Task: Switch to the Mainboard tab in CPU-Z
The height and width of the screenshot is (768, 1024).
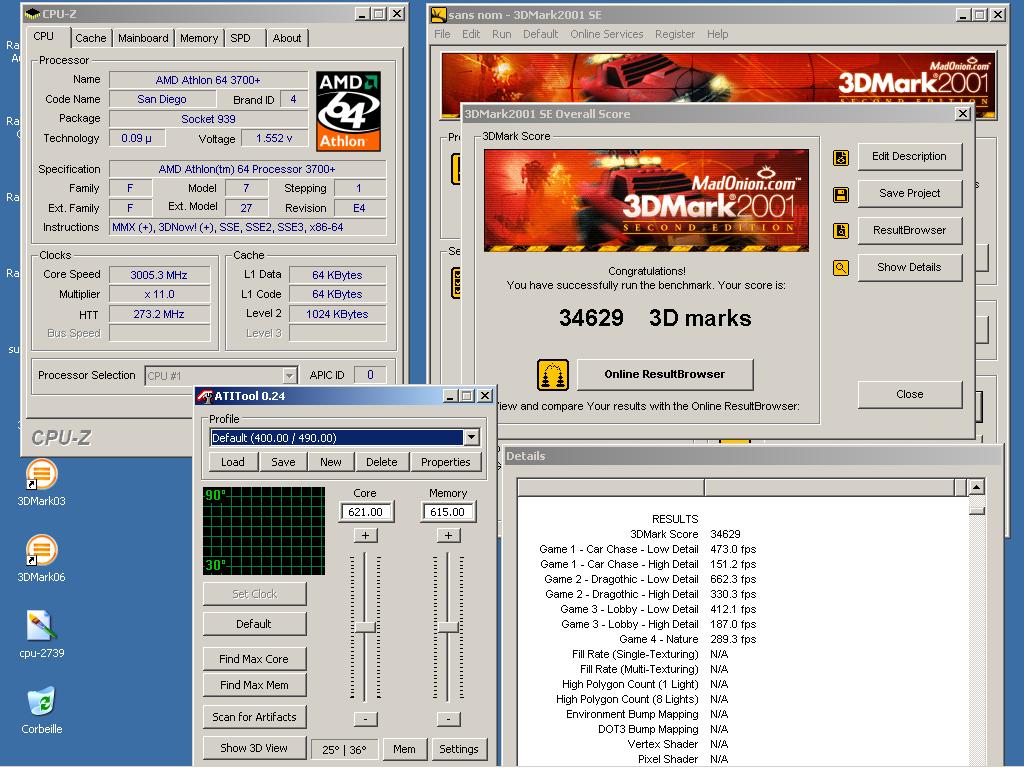Action: pyautogui.click(x=143, y=38)
